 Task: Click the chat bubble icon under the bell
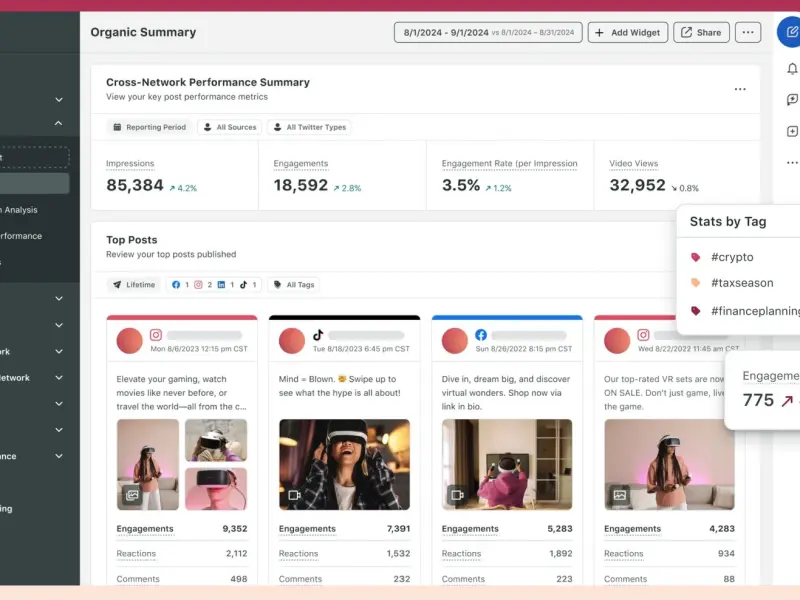[x=792, y=100]
